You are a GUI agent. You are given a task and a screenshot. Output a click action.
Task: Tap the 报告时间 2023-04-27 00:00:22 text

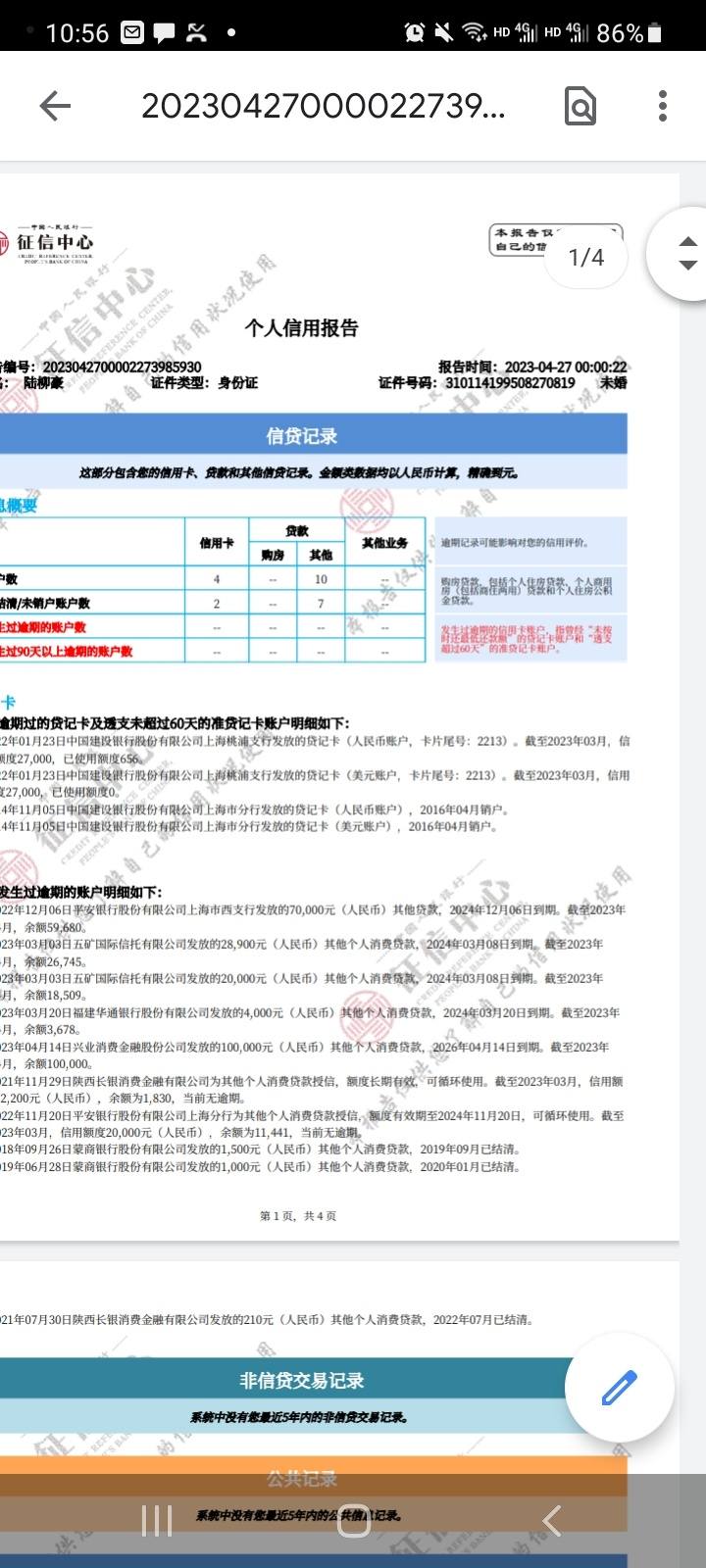tap(532, 367)
